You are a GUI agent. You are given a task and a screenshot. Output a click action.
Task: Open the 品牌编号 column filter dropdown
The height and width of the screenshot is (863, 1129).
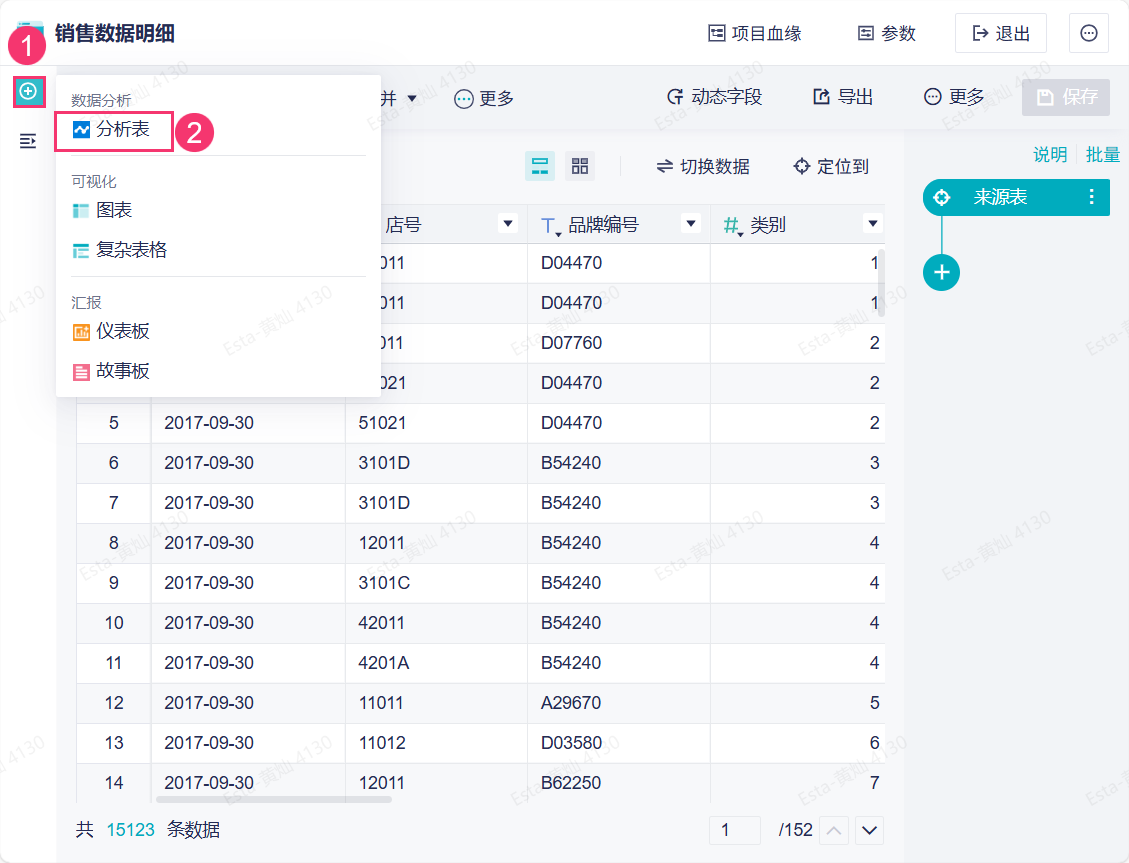(690, 223)
